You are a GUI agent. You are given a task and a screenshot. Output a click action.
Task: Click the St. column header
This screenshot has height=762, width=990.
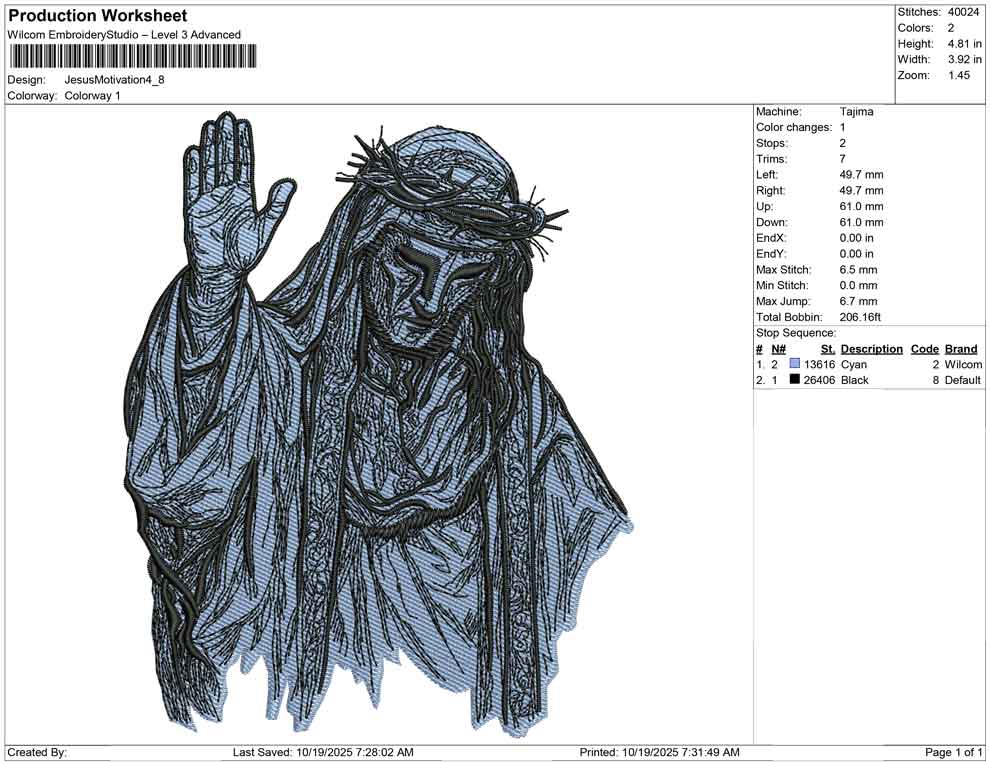click(827, 349)
